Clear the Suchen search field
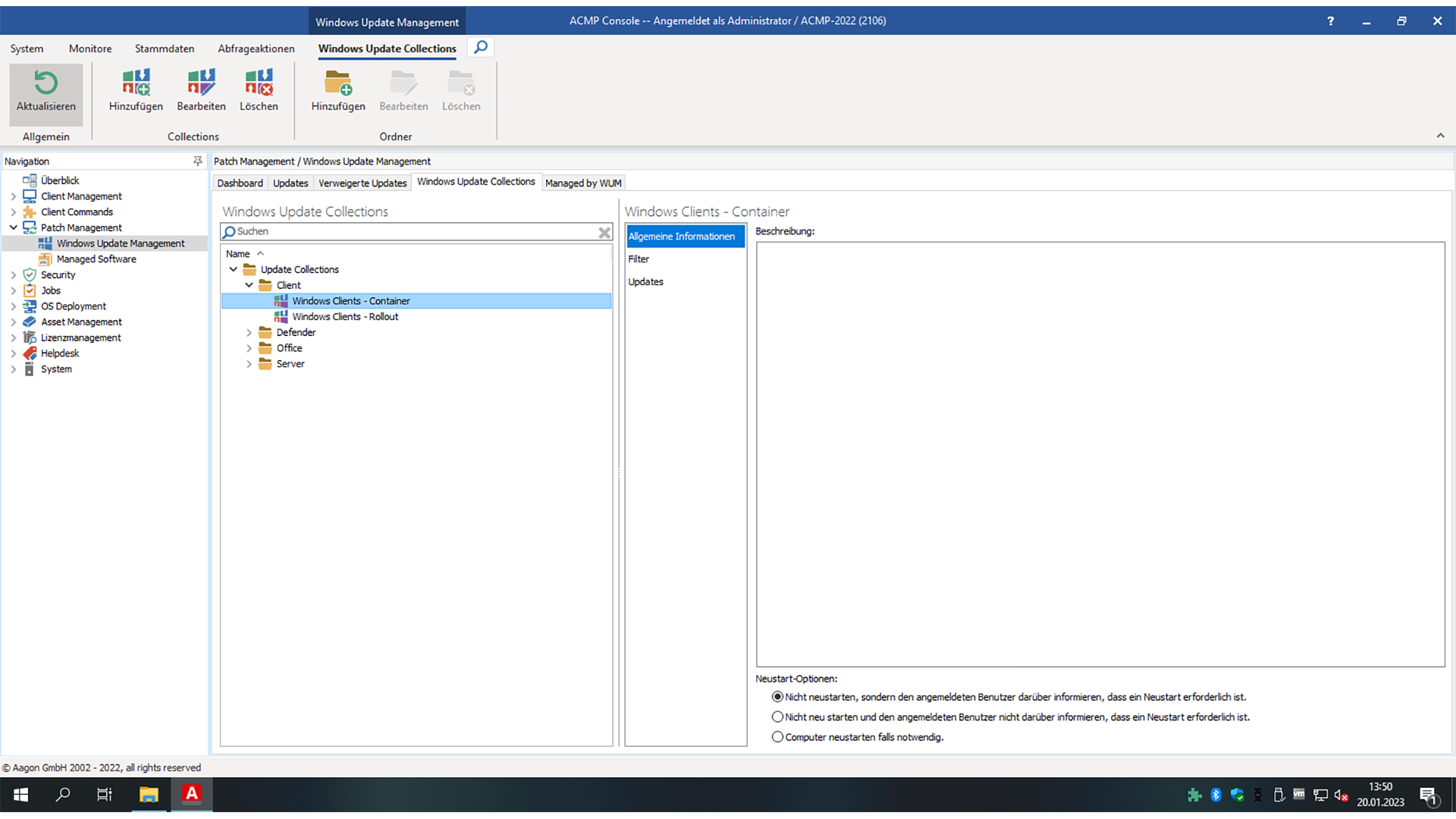 pyautogui.click(x=604, y=232)
